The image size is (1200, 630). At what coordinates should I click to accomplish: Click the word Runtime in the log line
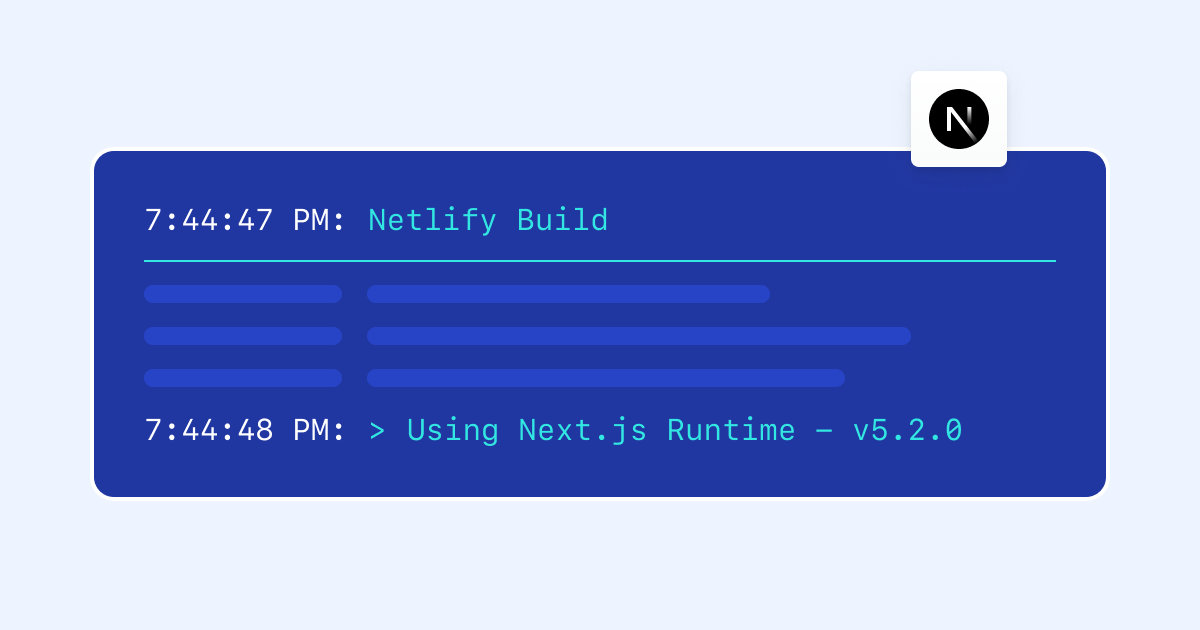(x=731, y=430)
